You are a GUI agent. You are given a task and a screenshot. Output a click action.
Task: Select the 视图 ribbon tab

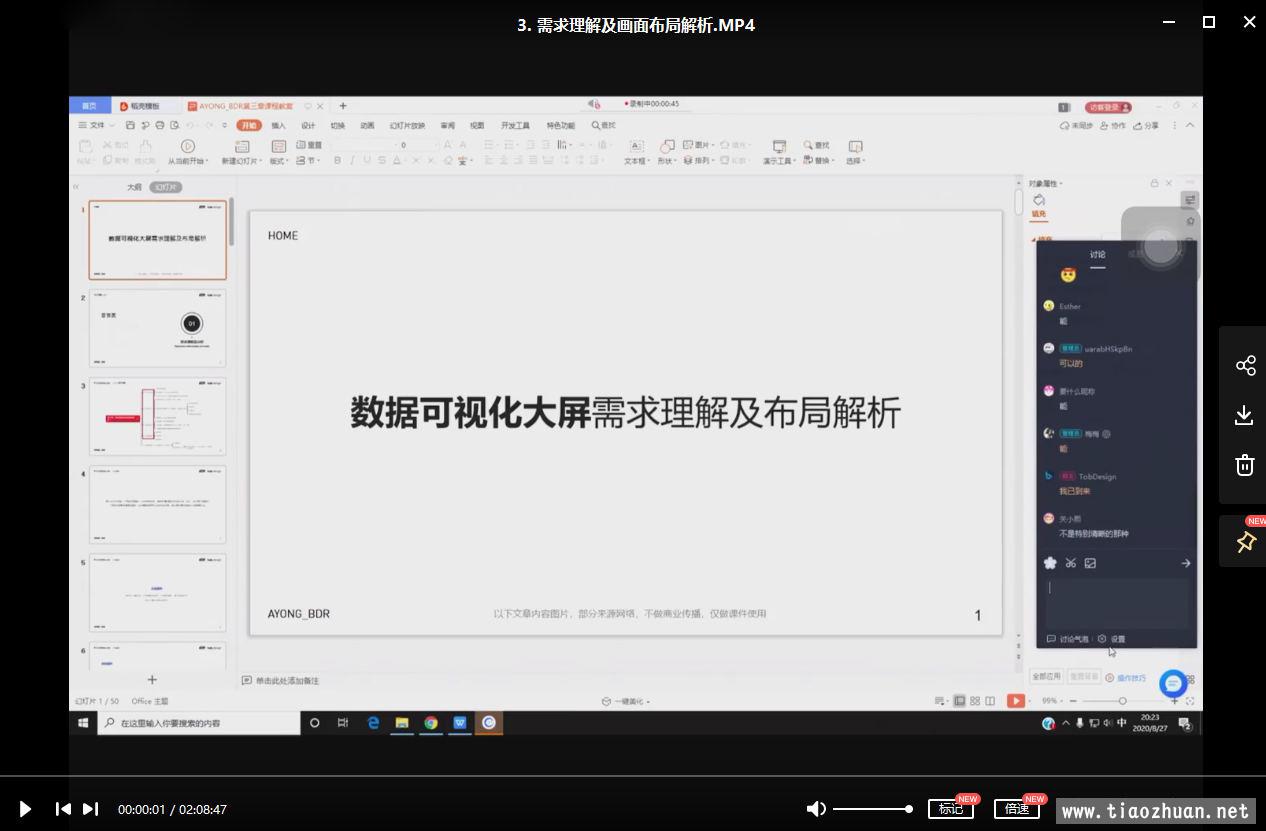coord(477,125)
